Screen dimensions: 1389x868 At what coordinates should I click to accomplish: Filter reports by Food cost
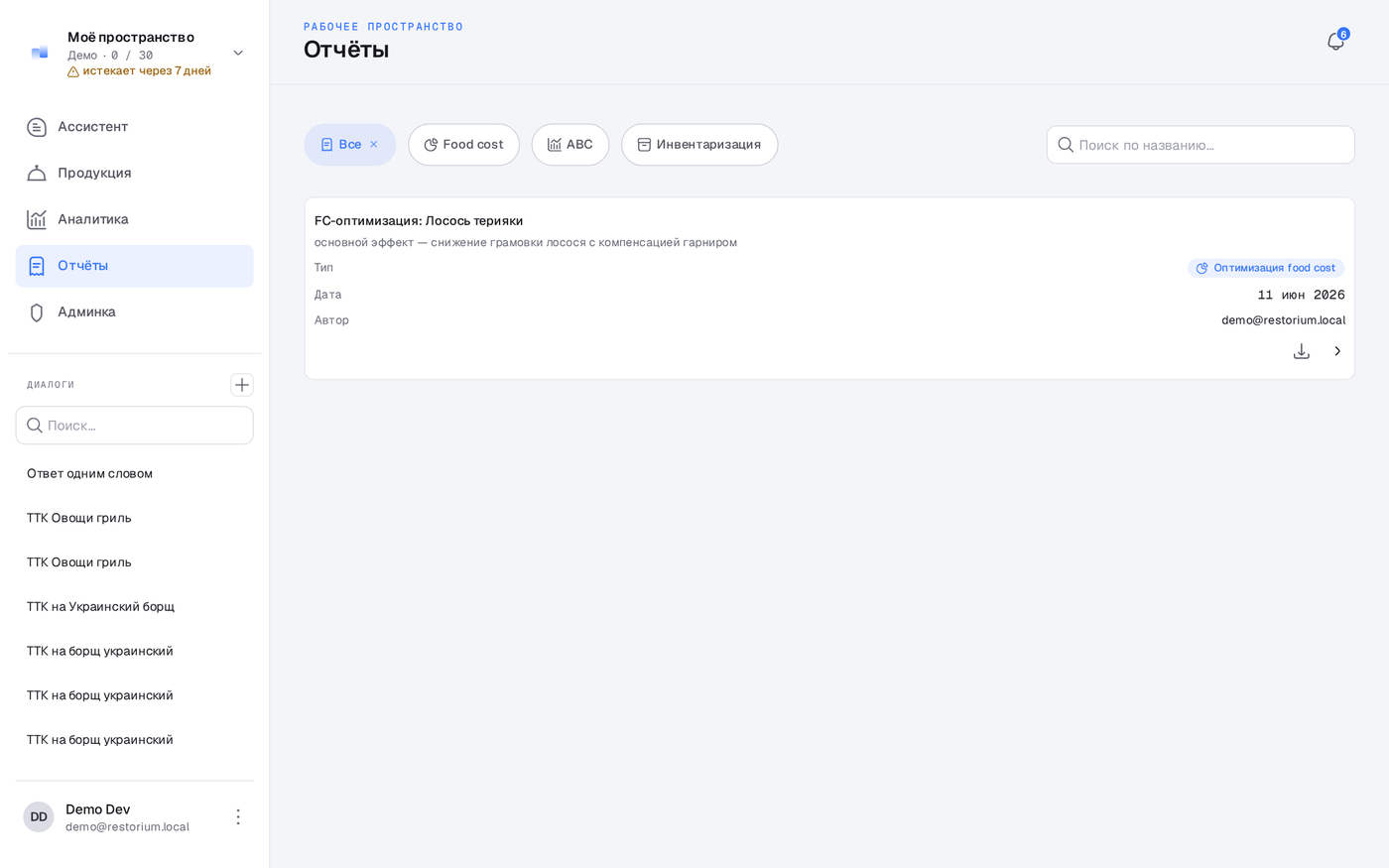463,145
